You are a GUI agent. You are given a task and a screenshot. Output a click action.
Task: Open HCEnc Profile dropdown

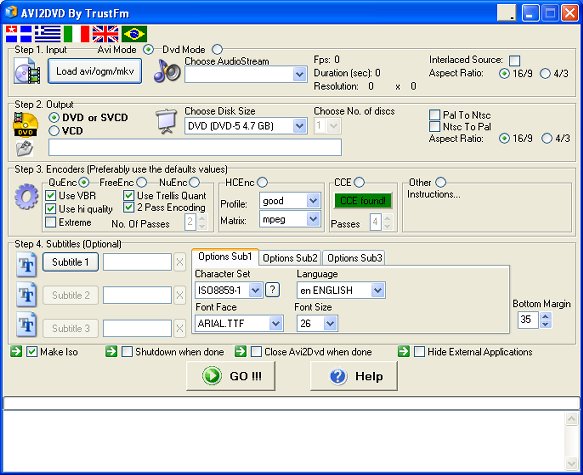(x=313, y=201)
